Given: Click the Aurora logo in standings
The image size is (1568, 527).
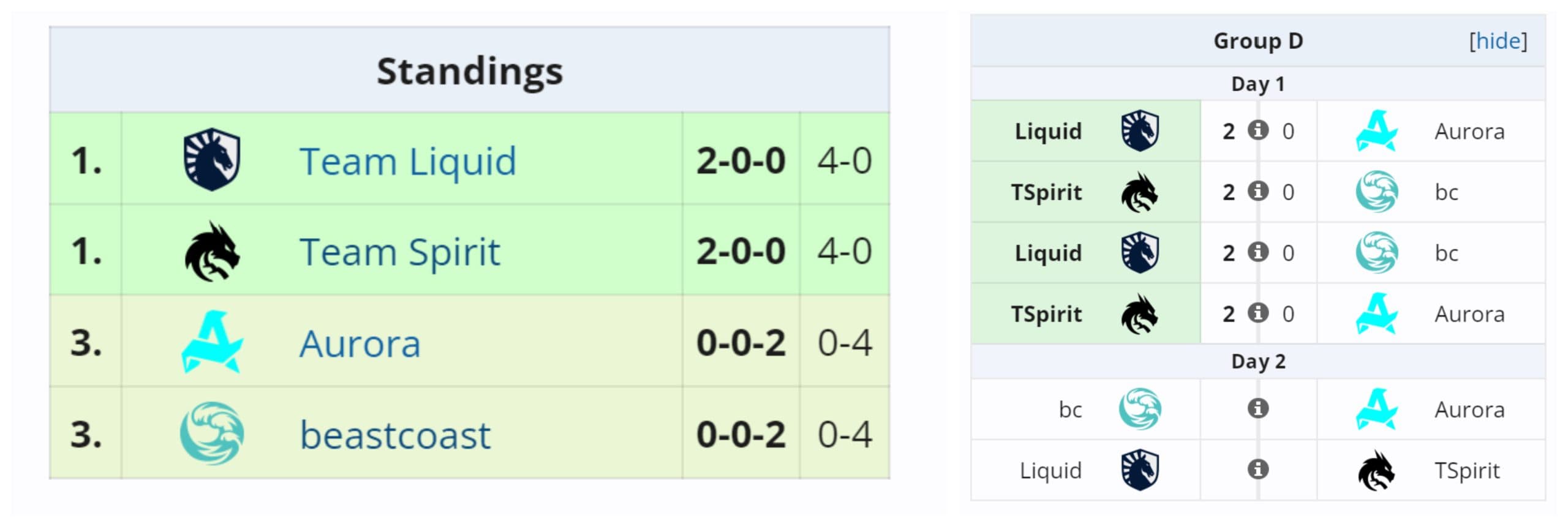Looking at the screenshot, I should [211, 342].
